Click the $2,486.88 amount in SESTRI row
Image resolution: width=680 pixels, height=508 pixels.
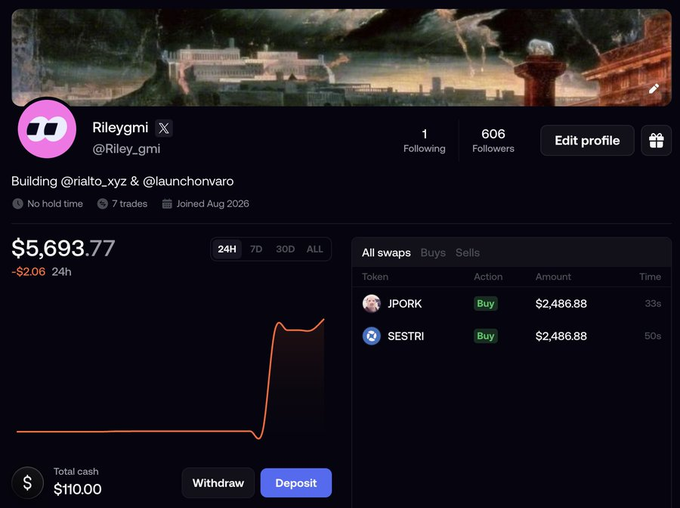click(x=561, y=336)
